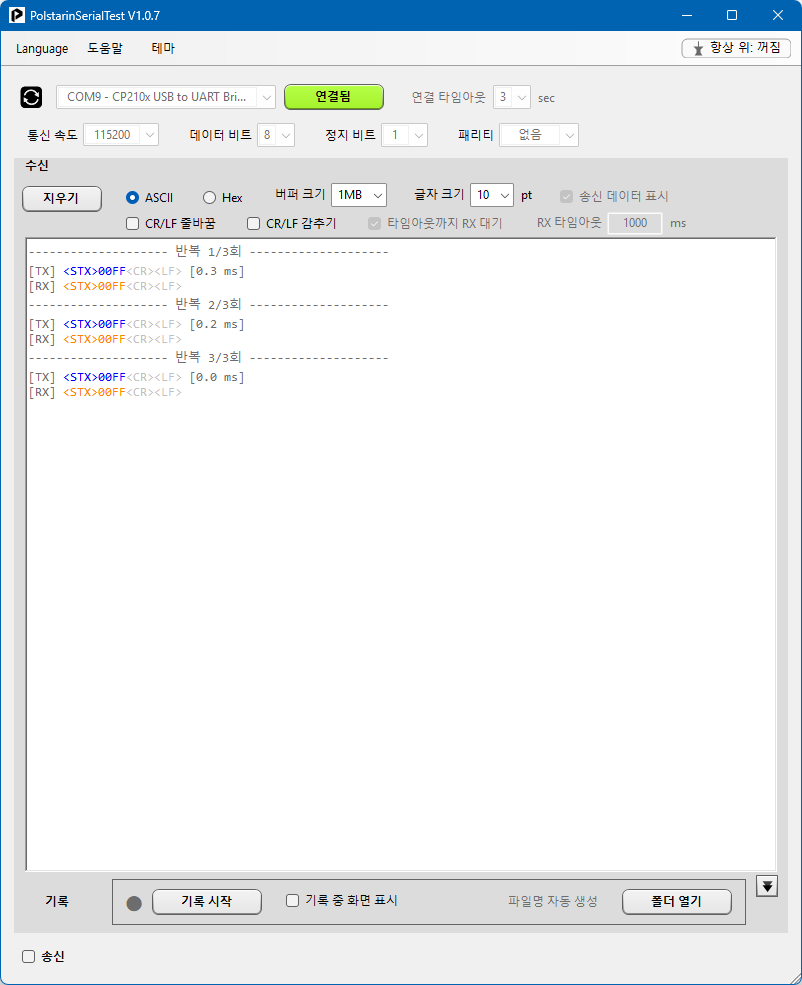Screen dimensions: 802x985
Task: Minimize the PolstarinSerialTest window
Action: 687,15
